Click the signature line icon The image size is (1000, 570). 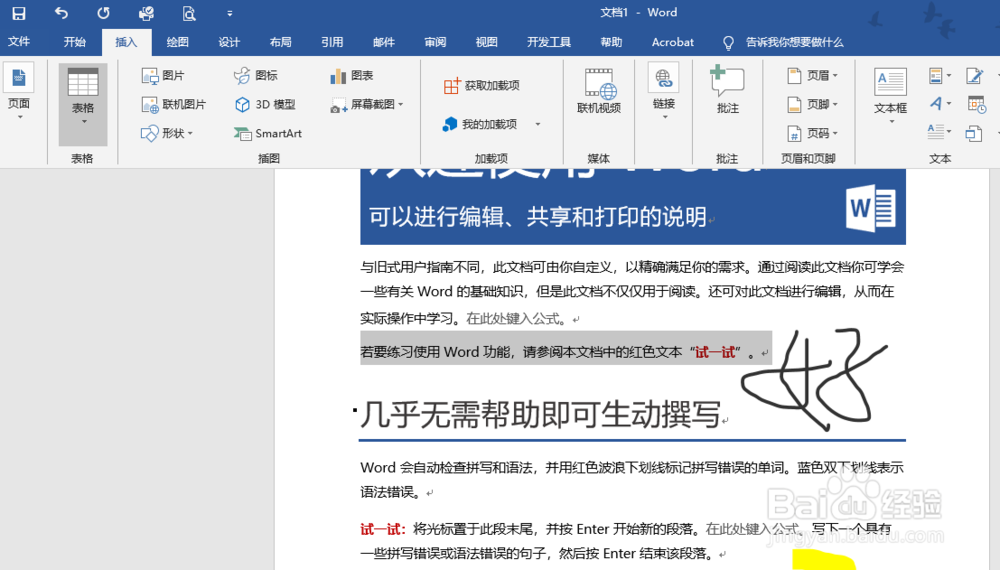(x=975, y=76)
